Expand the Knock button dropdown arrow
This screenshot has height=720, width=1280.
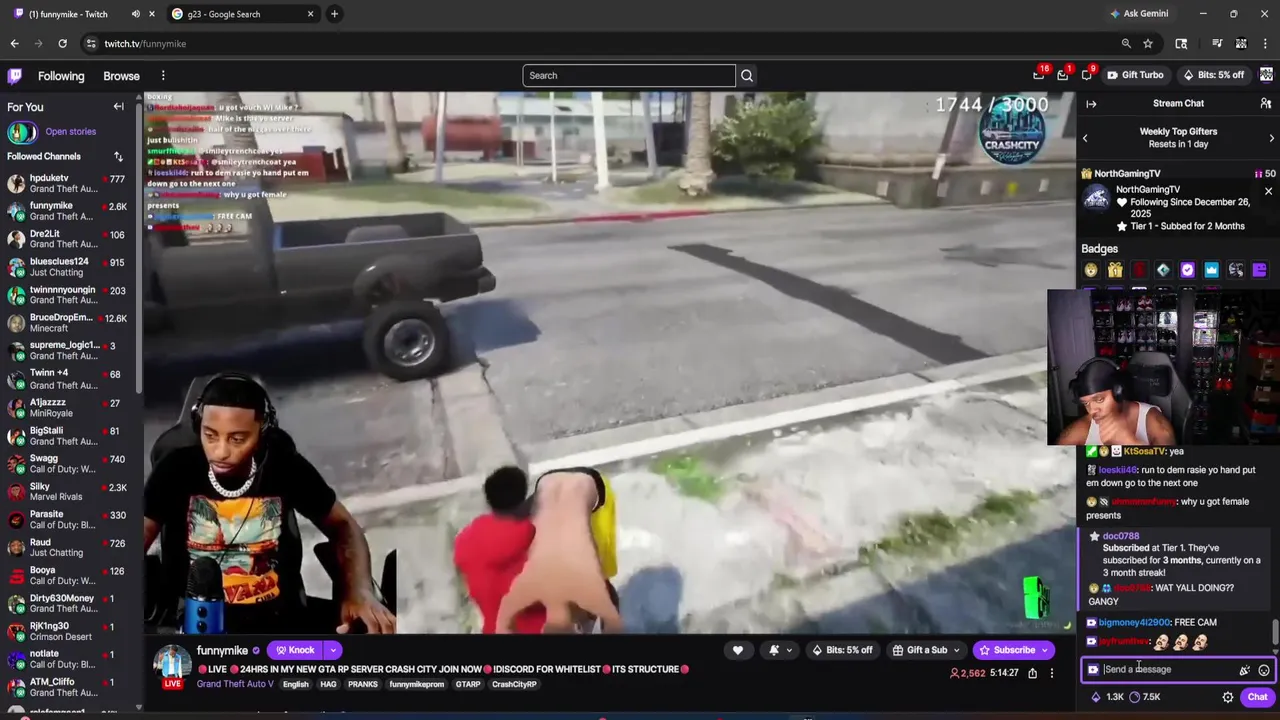coord(333,650)
